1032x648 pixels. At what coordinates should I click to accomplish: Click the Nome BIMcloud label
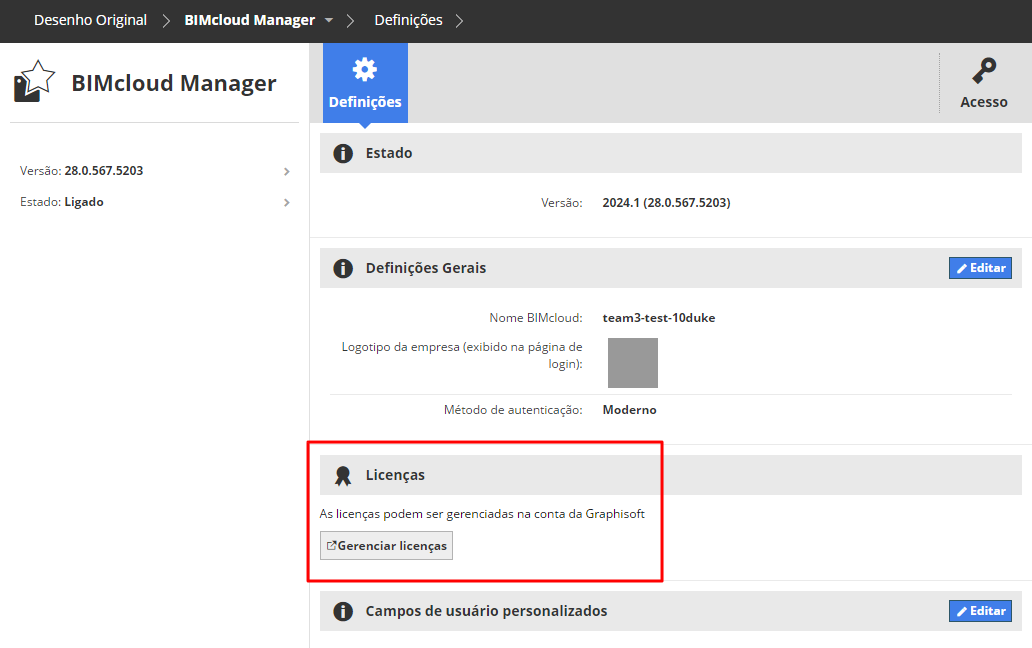pos(536,318)
